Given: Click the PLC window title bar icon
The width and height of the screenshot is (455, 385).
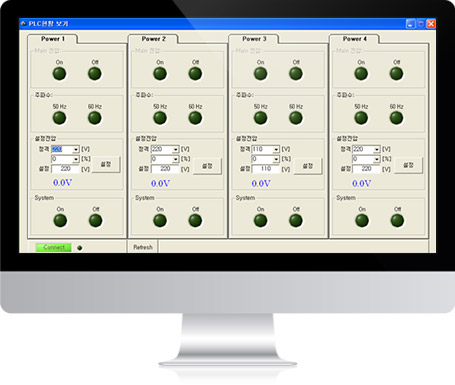Looking at the screenshot, I should 23,24.
